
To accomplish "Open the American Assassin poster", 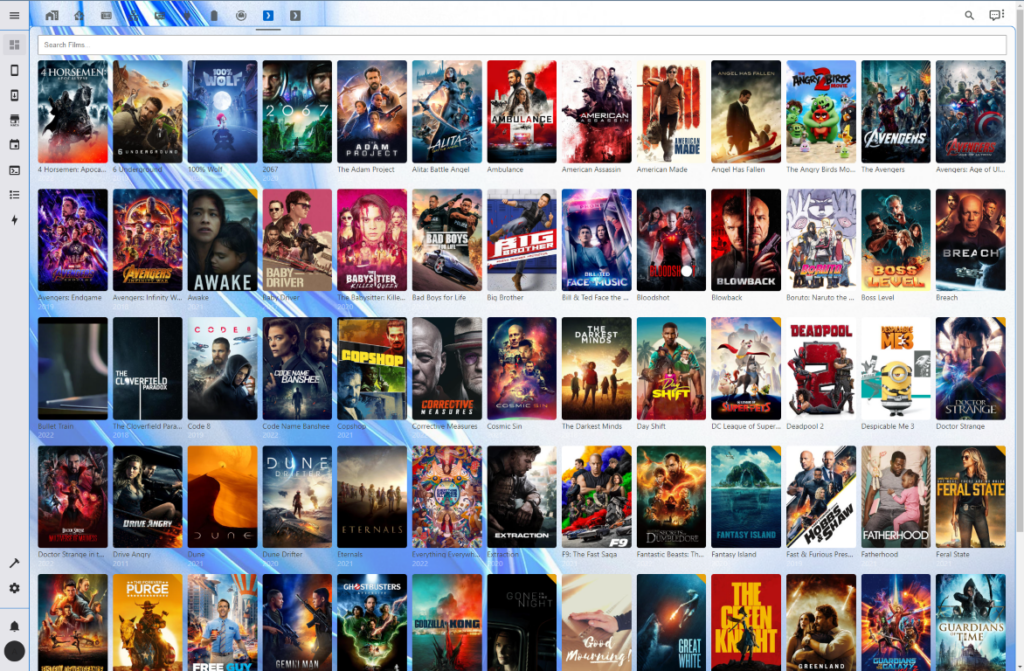I will pyautogui.click(x=596, y=112).
